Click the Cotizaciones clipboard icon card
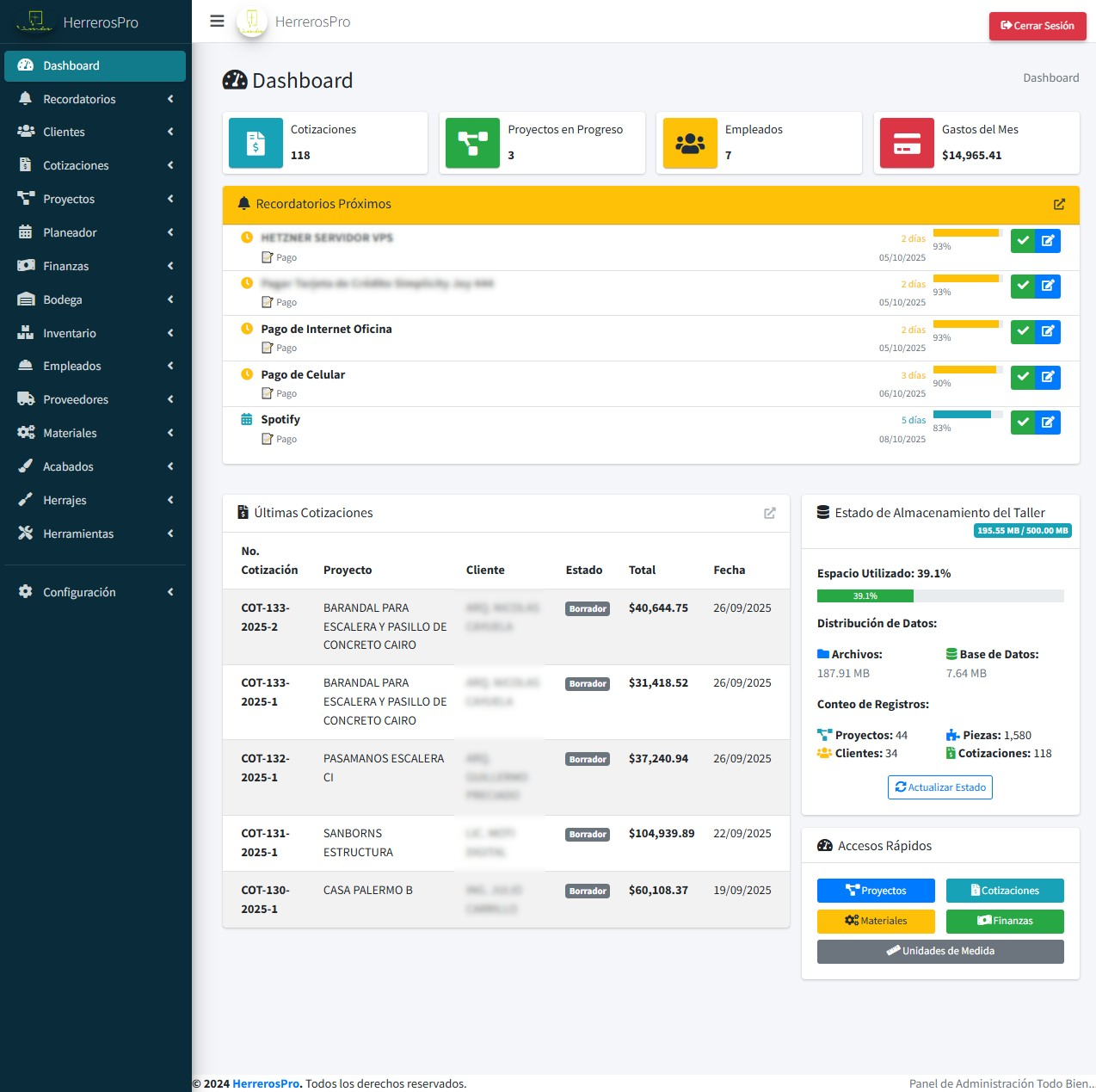Viewport: 1096px width, 1092px height. tap(255, 142)
